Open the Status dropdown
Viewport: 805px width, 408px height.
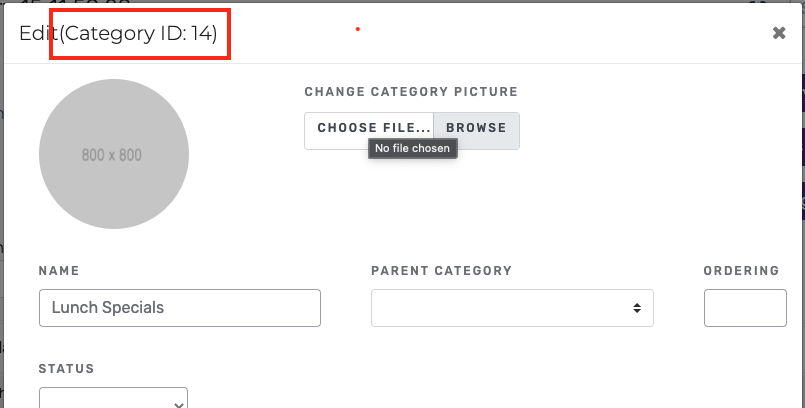coord(113,398)
